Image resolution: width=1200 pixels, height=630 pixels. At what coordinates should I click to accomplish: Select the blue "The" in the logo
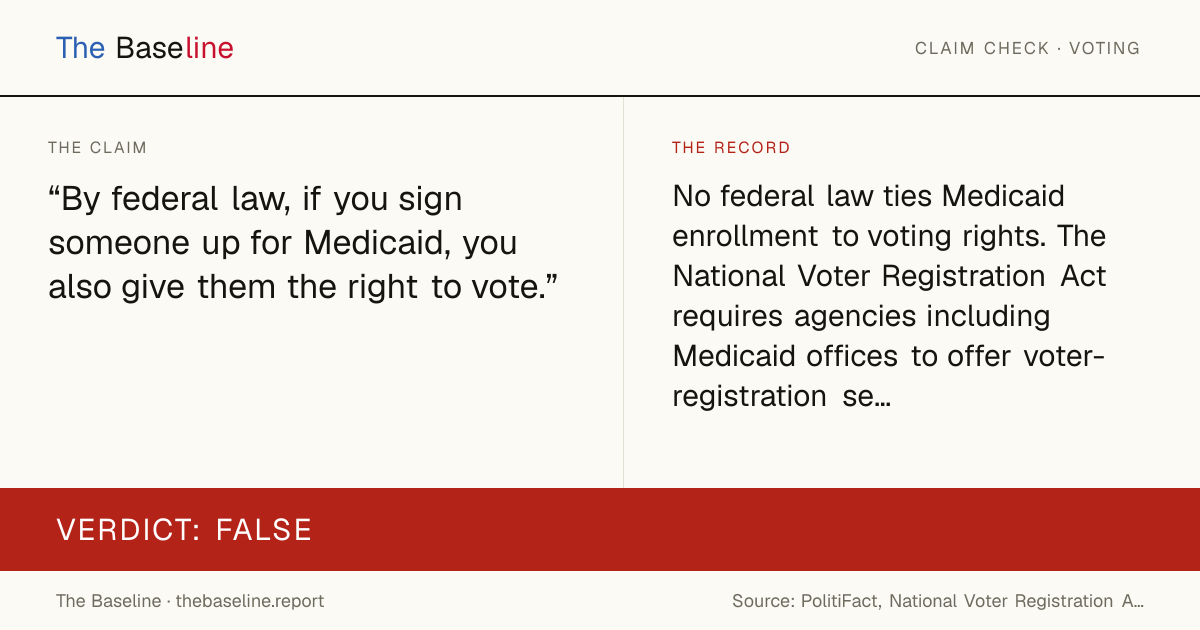pyautogui.click(x=81, y=48)
